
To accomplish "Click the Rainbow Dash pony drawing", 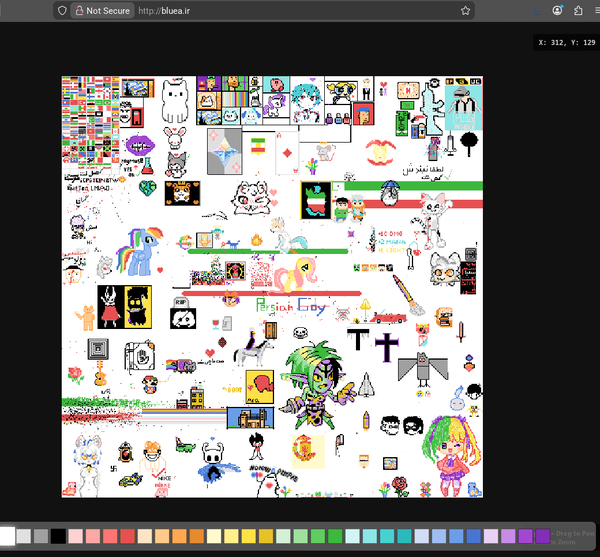I will point(140,251).
